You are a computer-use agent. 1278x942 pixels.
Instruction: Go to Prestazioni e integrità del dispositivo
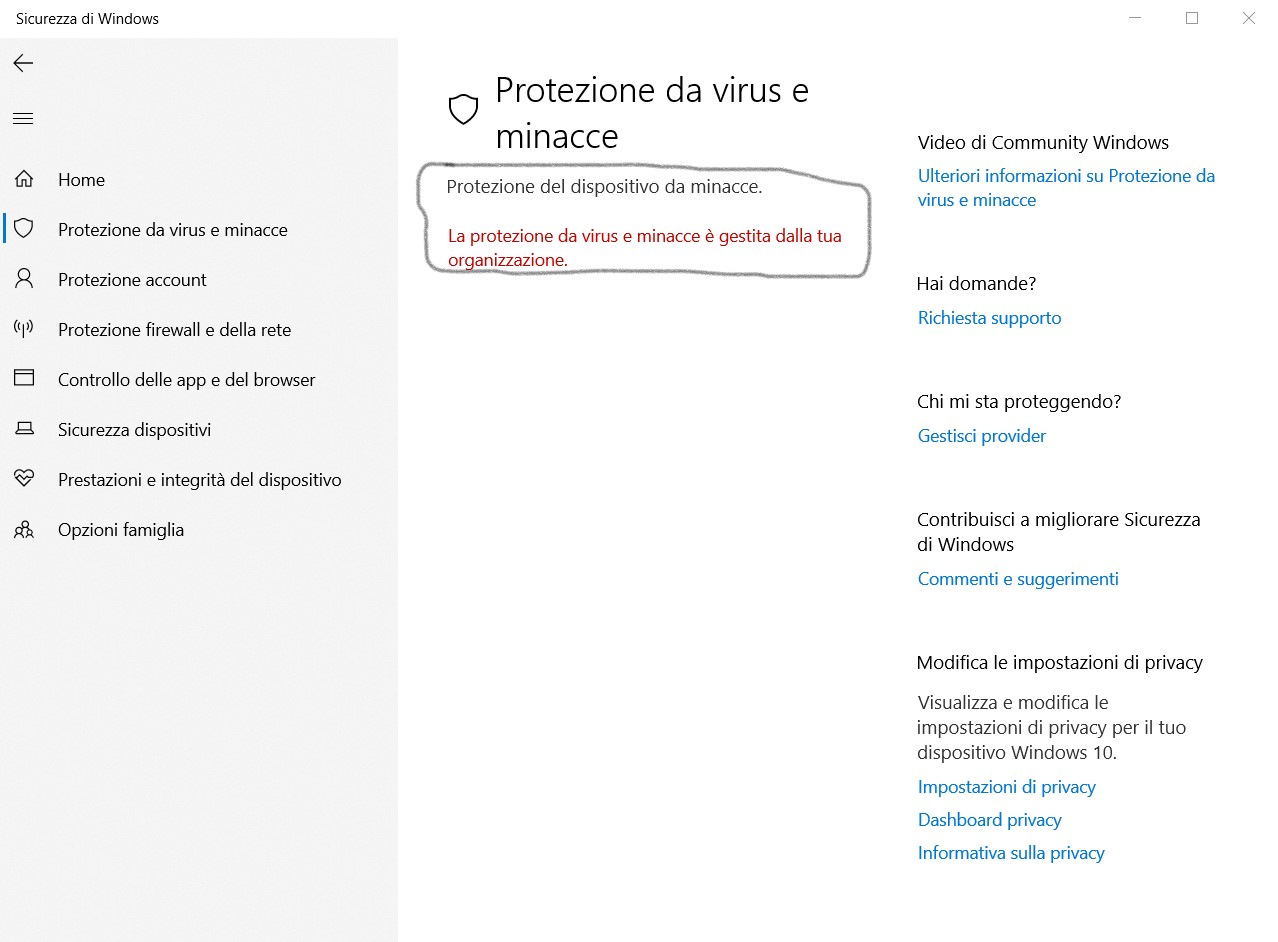[200, 480]
